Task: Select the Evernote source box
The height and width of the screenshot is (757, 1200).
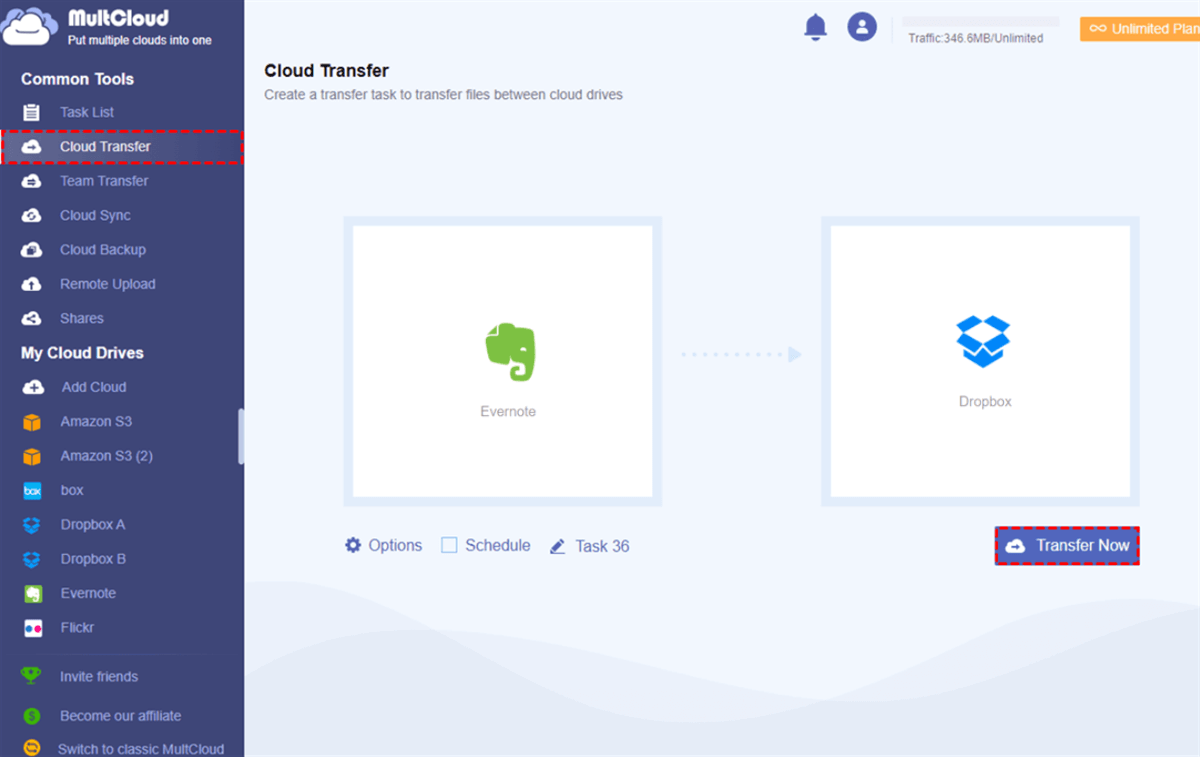Action: (503, 361)
